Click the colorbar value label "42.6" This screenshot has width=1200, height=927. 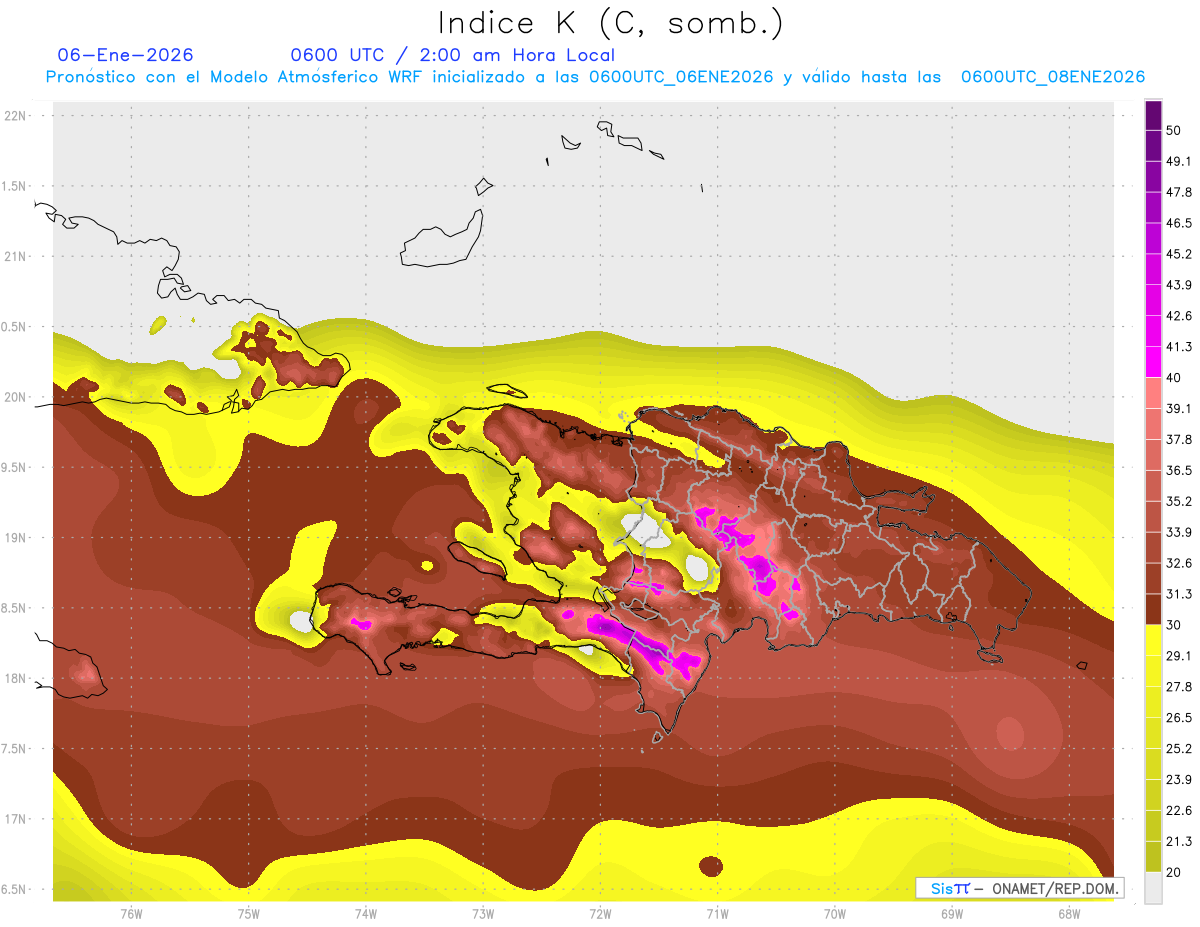(x=1178, y=316)
